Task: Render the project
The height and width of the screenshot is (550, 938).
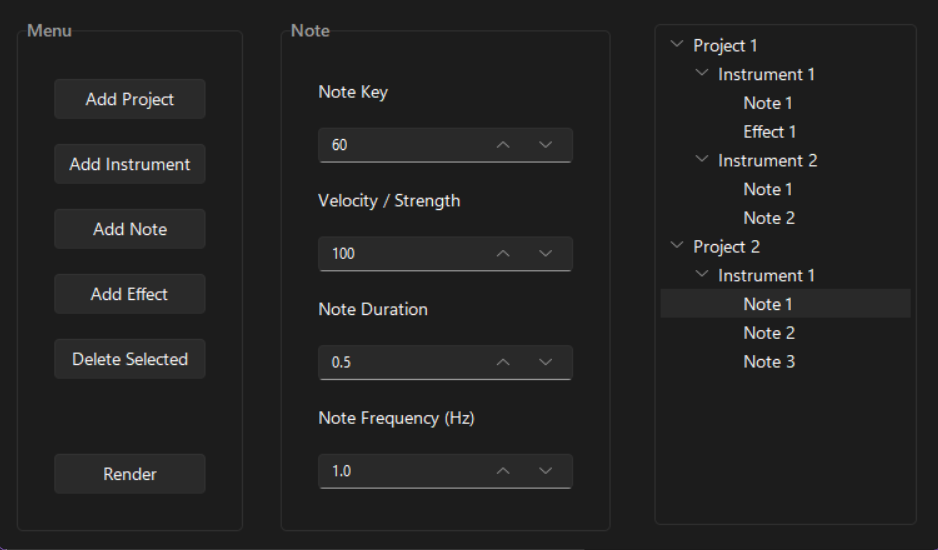Action: pos(130,474)
